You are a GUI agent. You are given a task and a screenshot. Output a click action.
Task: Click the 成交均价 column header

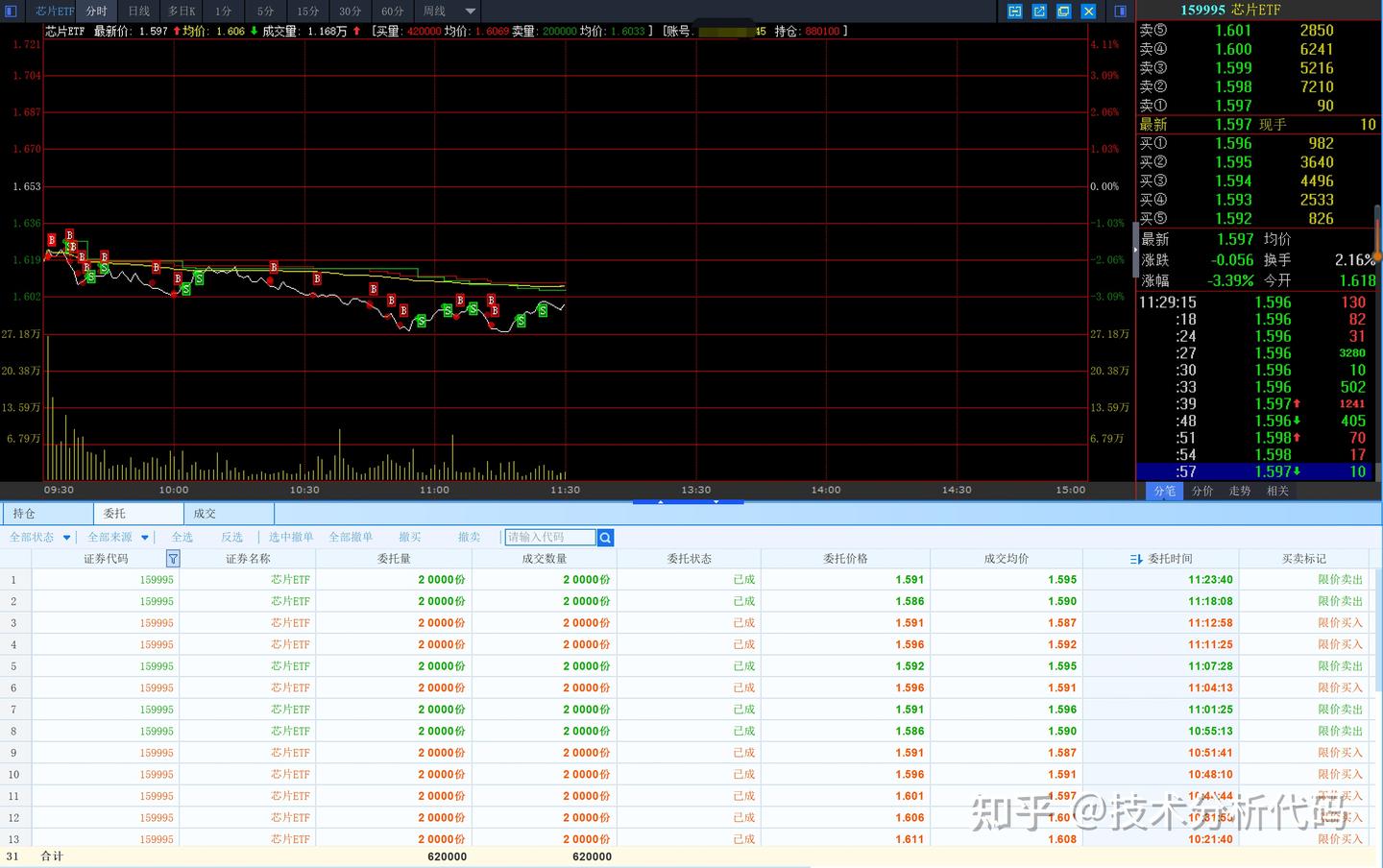(x=1007, y=559)
